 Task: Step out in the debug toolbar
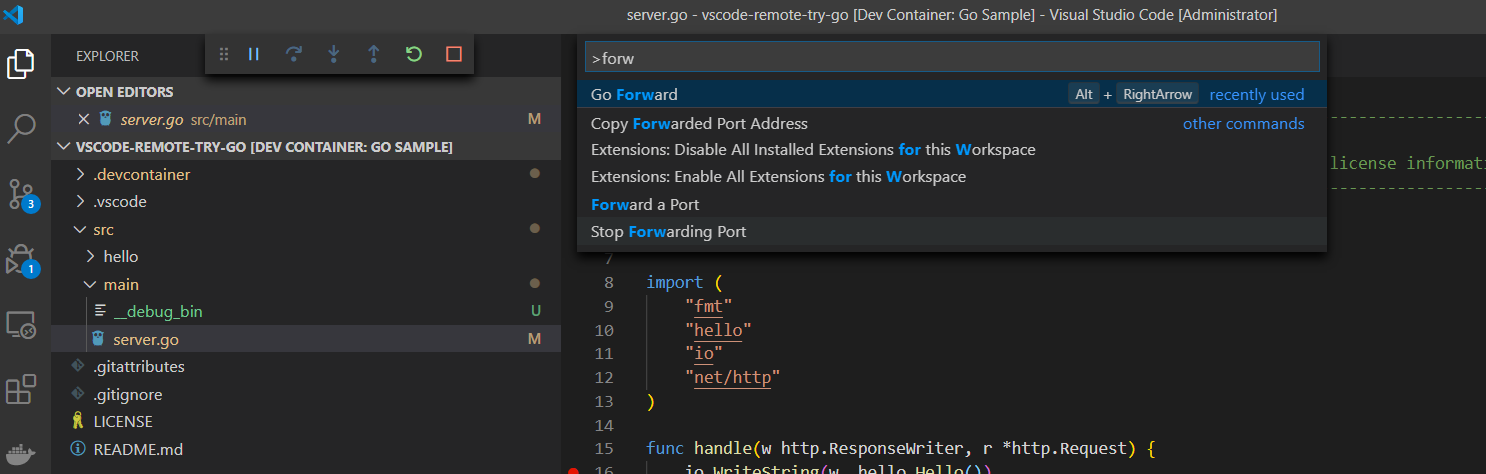(374, 54)
